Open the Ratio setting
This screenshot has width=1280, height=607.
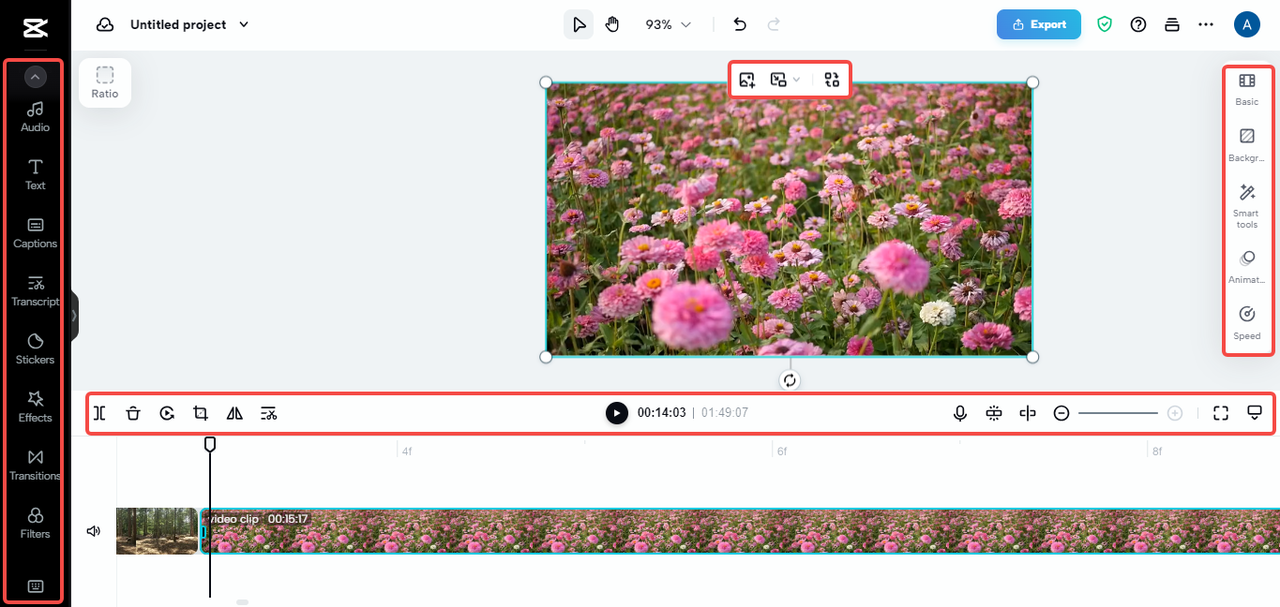[x=105, y=83]
